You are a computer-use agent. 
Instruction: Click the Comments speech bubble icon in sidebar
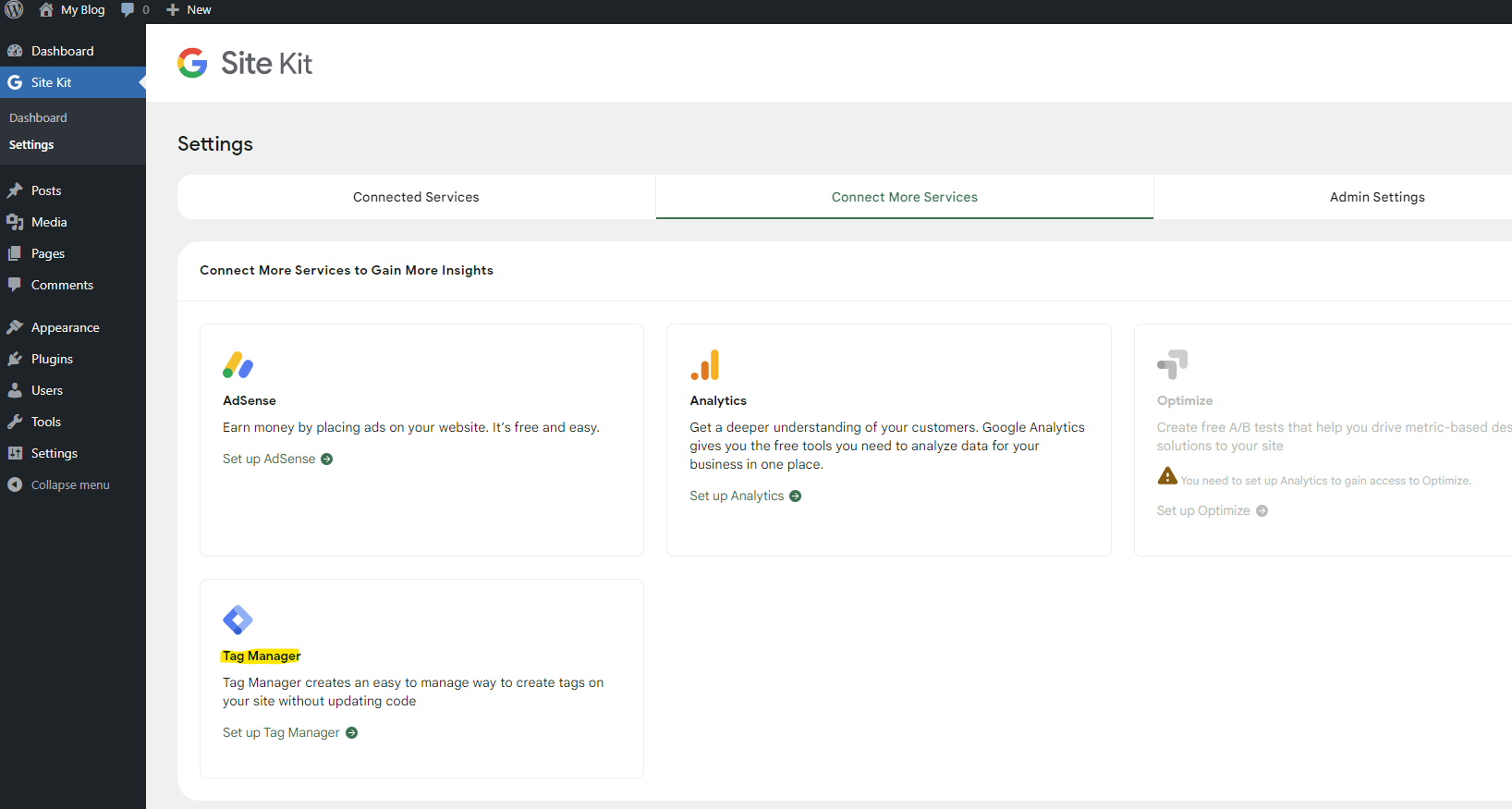coord(15,285)
